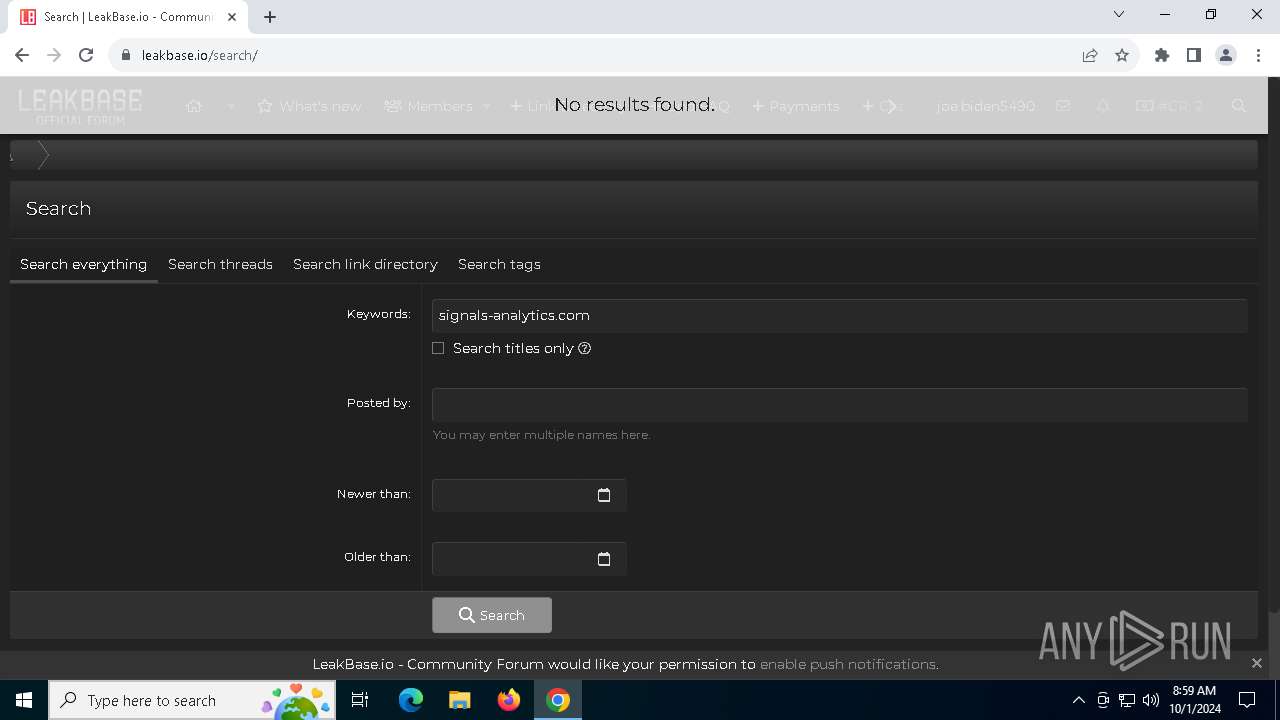Switch to the Search threads tab
1280x720 pixels.
tap(220, 264)
